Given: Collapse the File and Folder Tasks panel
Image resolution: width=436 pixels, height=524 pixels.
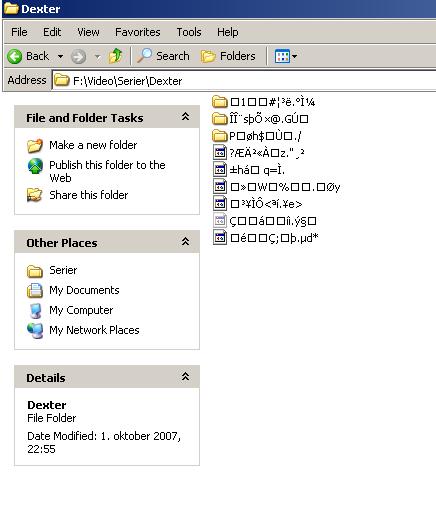Looking at the screenshot, I should (x=185, y=117).
